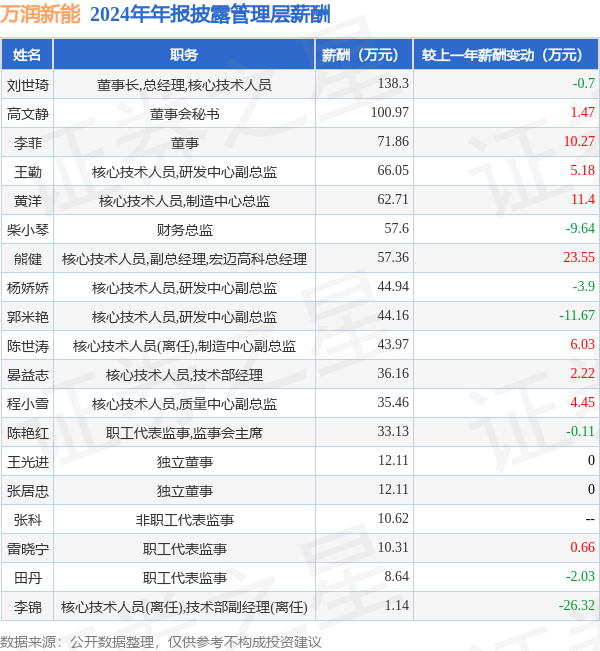The image size is (600, 651).
Task: Select the name 张科
Action: 28,520
